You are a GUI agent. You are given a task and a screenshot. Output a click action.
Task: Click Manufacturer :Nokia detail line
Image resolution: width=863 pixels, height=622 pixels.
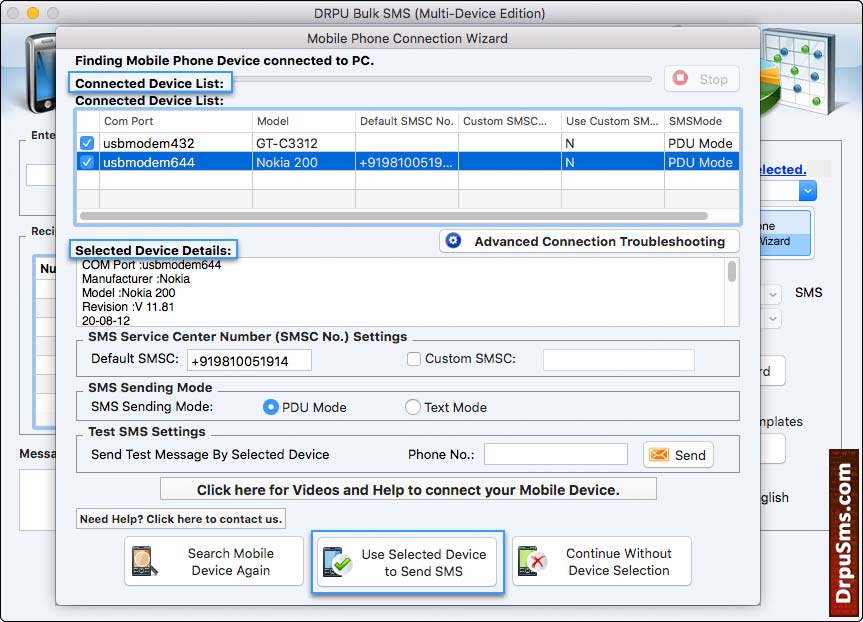(x=136, y=279)
